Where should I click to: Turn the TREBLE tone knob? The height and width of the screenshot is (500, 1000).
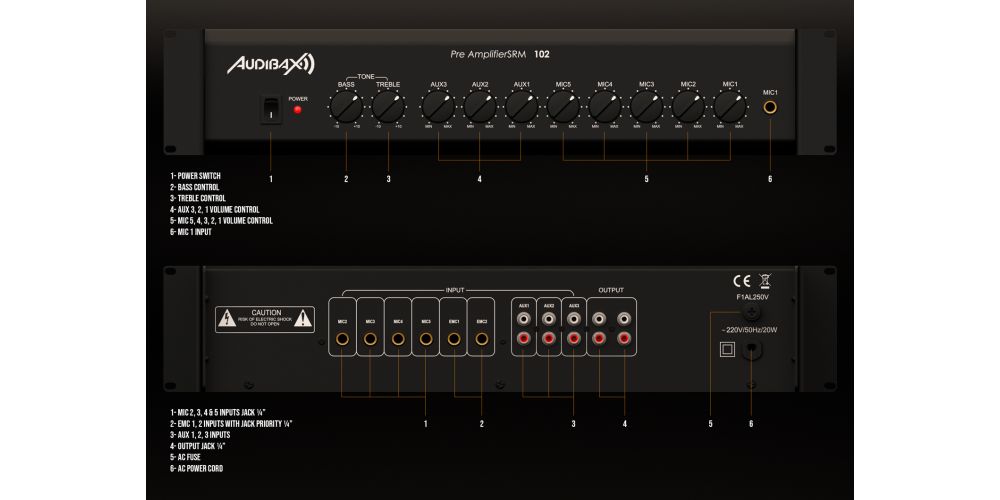(x=388, y=107)
